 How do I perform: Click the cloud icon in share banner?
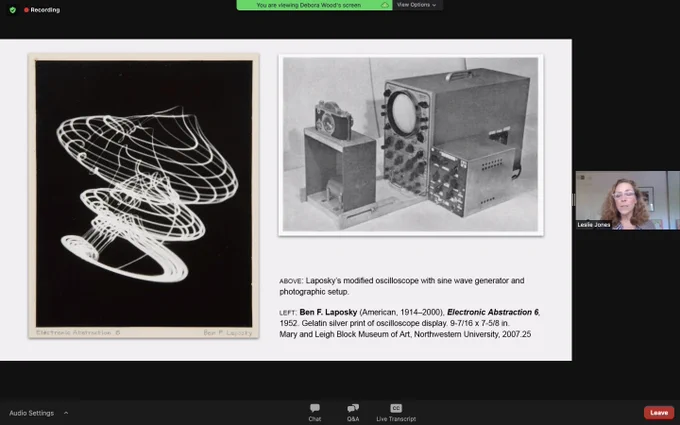[x=385, y=5]
